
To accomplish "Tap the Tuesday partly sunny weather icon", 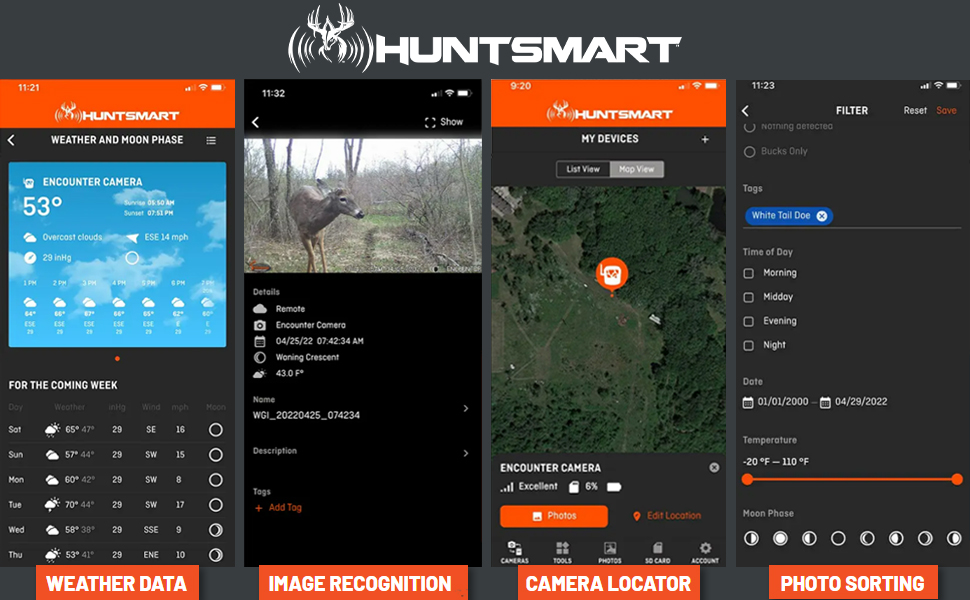I will pyautogui.click(x=53, y=505).
